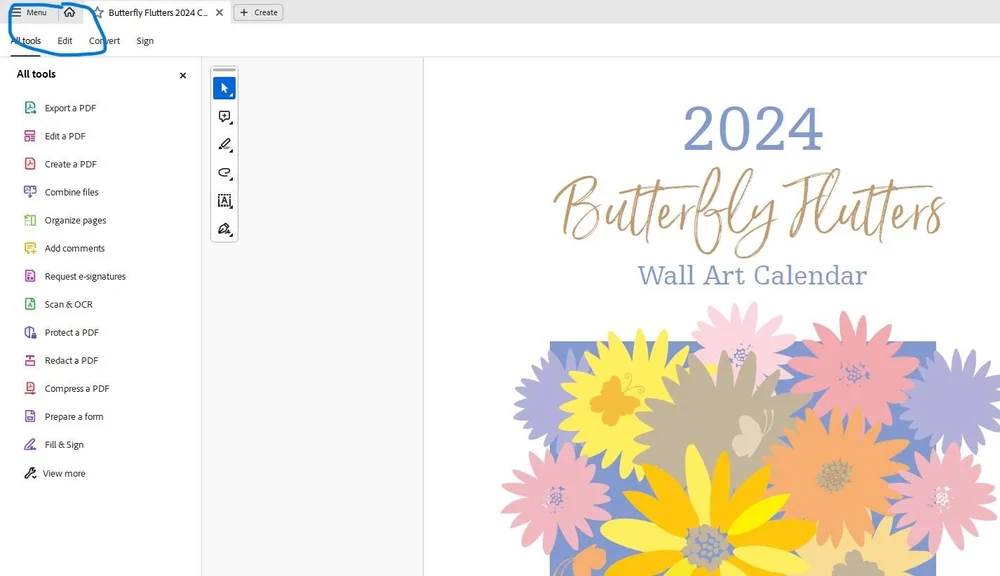Screen dimensions: 1000x576
Task: Click the Protect a PDF label
Action: pyautogui.click(x=71, y=332)
